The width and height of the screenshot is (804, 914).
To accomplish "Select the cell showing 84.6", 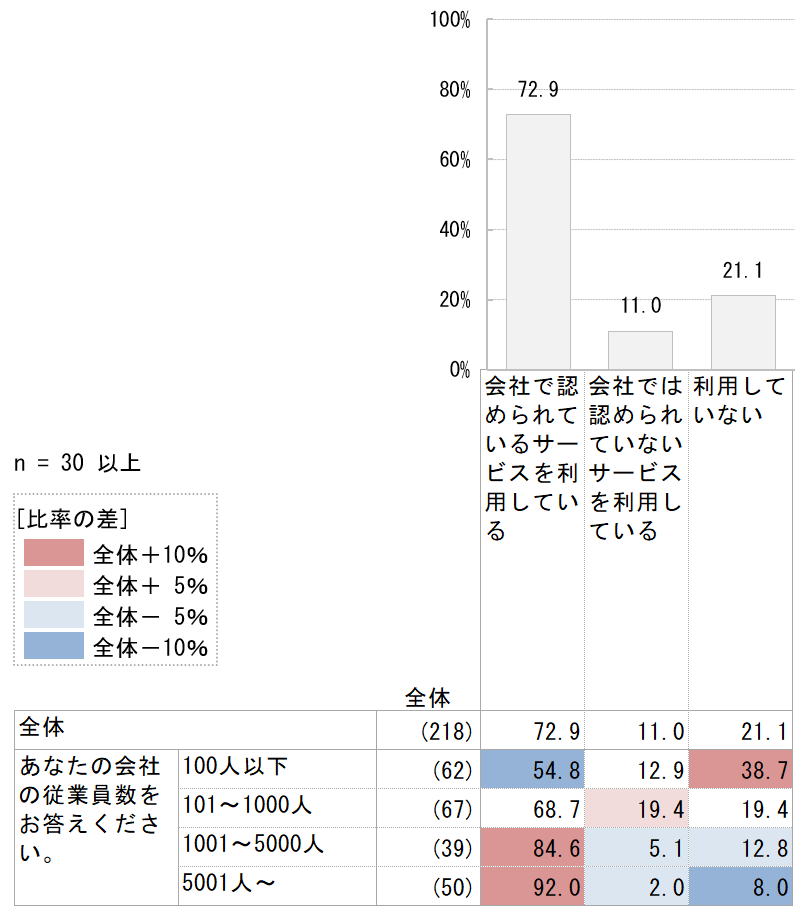I will pos(532,847).
